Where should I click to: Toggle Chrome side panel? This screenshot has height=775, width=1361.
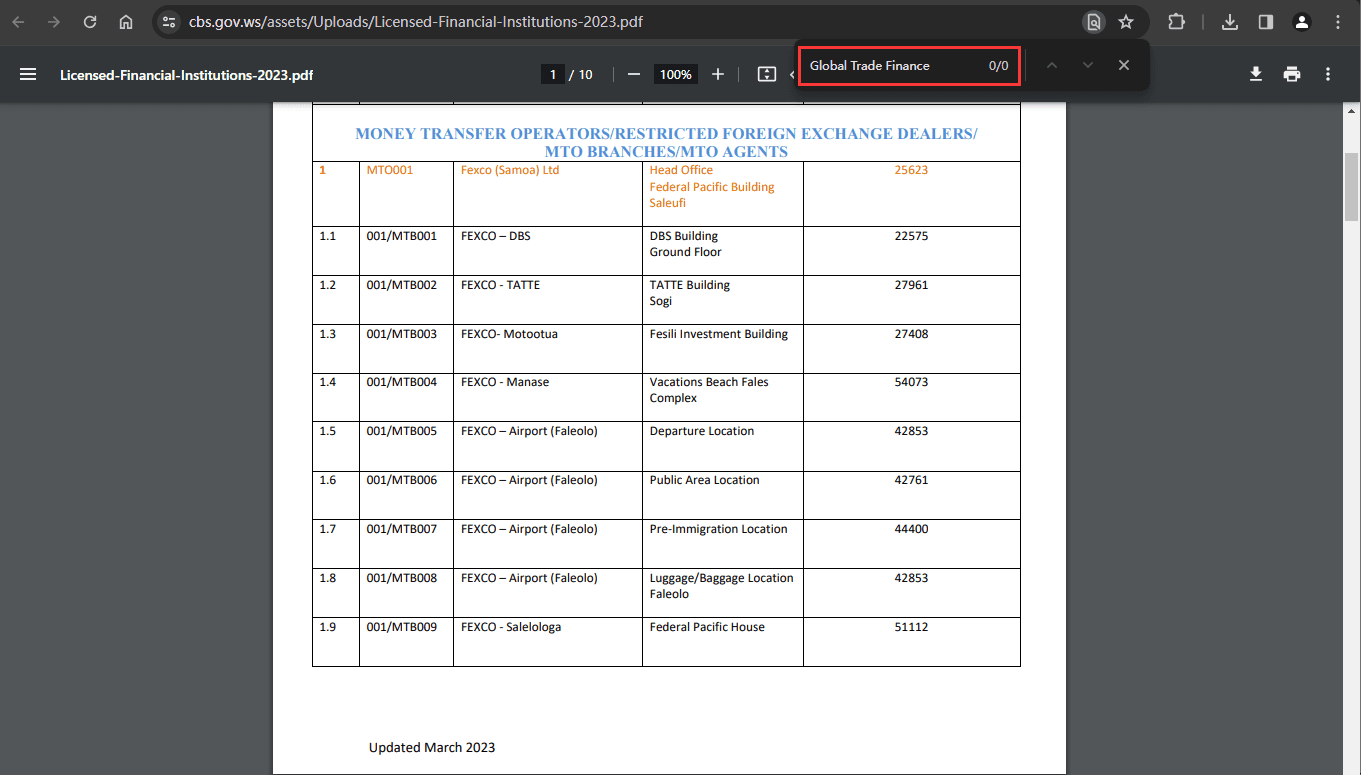coord(1266,22)
